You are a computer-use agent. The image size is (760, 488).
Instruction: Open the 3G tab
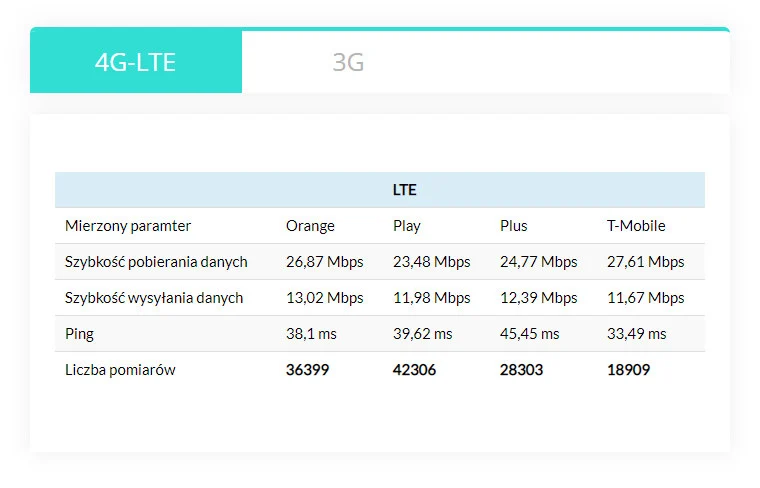click(x=348, y=62)
